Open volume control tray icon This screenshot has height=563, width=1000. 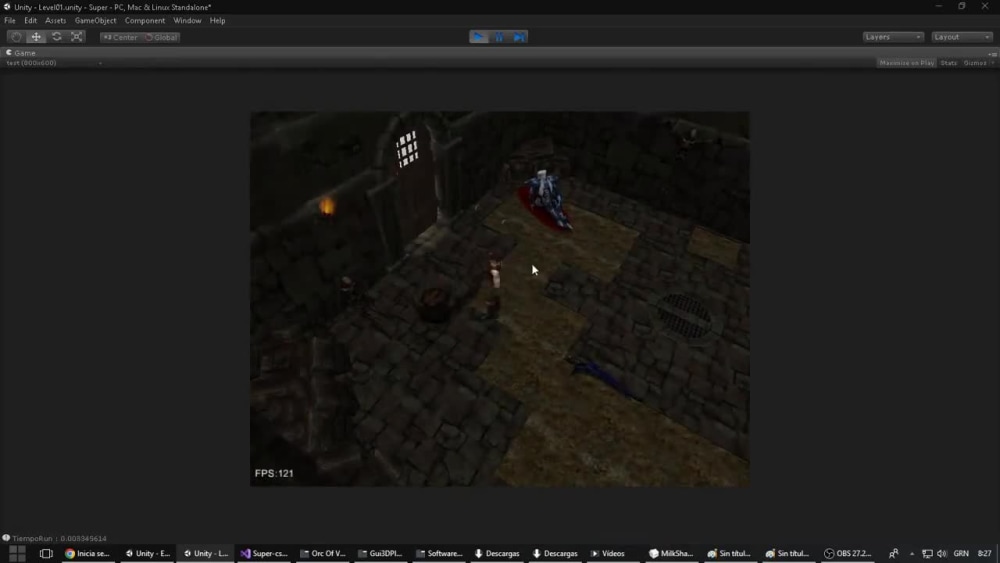[942, 553]
